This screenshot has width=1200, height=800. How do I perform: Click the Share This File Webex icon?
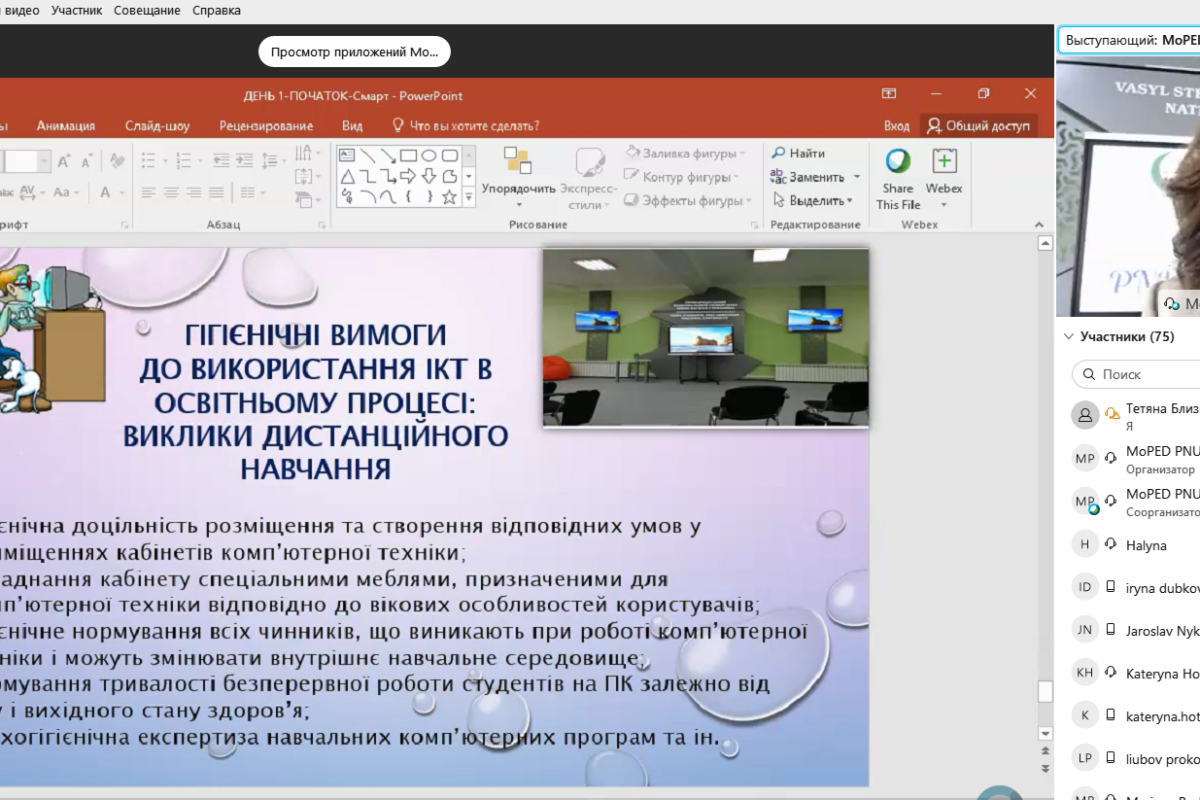[898, 162]
